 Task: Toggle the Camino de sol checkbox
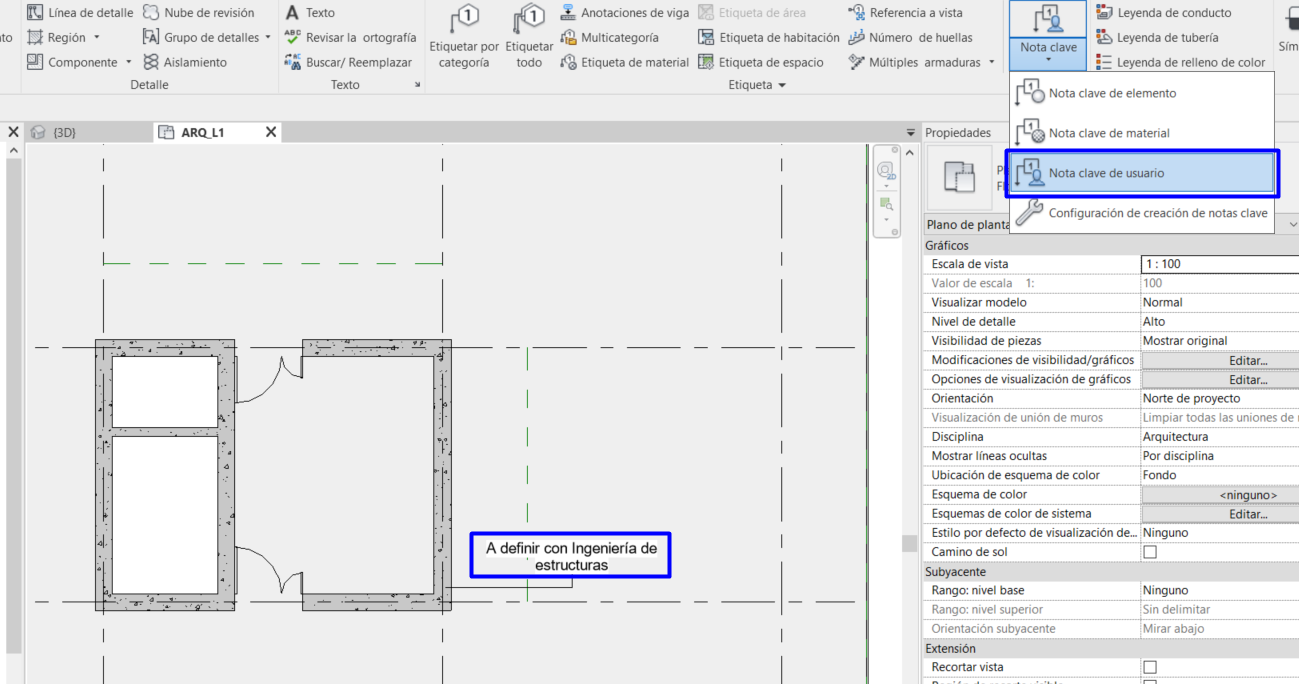1150,552
